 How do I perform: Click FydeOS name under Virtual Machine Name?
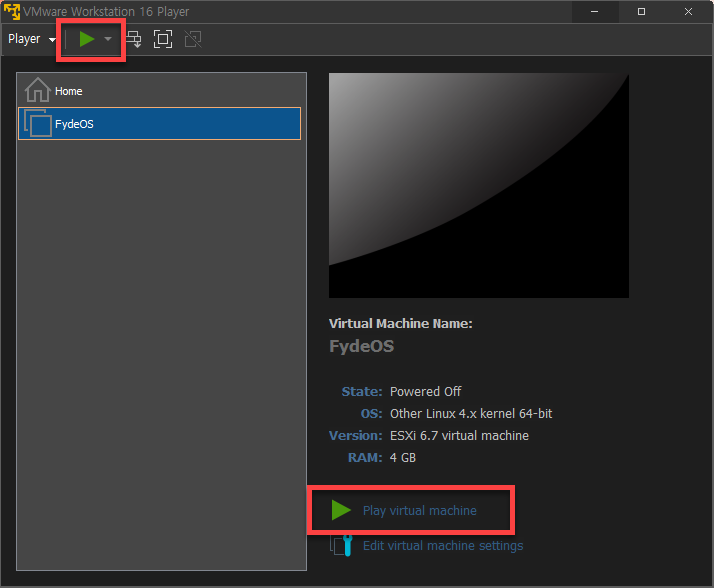click(362, 346)
